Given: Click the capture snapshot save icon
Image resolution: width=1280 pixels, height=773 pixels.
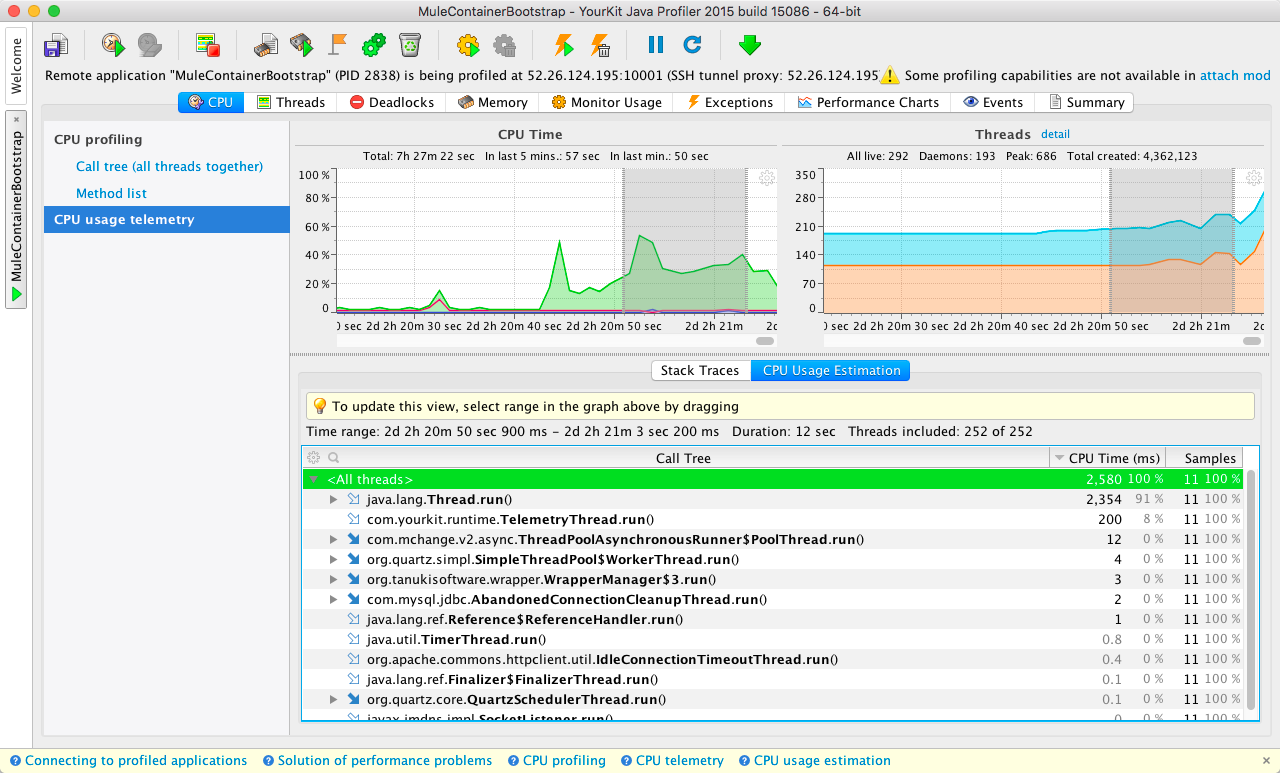Looking at the screenshot, I should 56,45.
